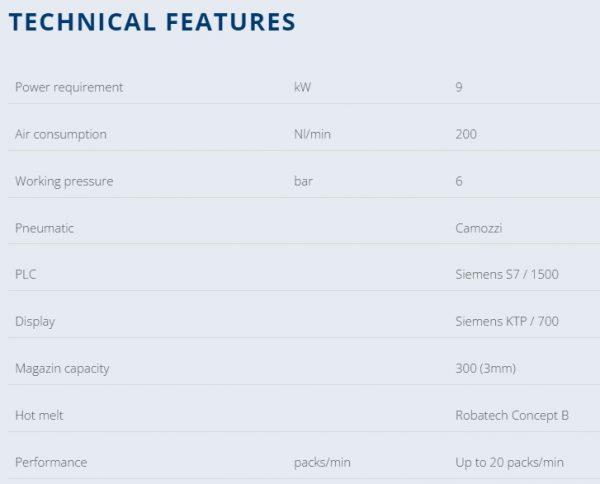Select the Up to 20 packs/min value
This screenshot has height=484, width=600.
pyautogui.click(x=509, y=462)
